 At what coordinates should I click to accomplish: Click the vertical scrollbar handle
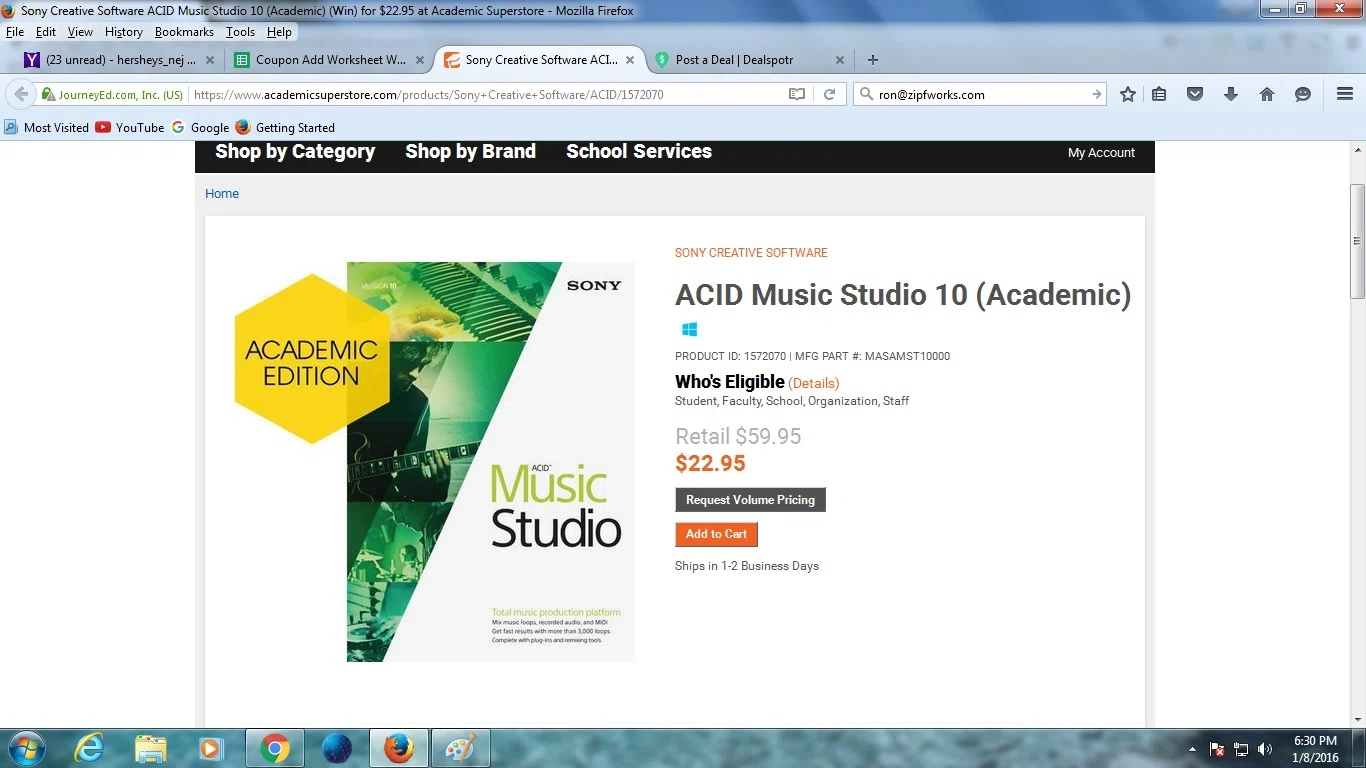click(x=1357, y=241)
